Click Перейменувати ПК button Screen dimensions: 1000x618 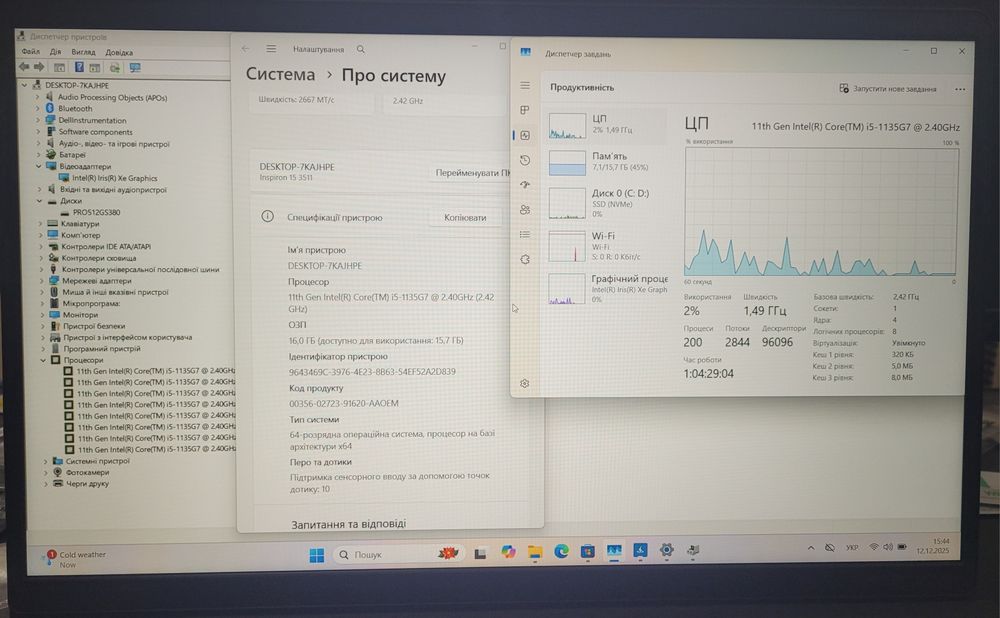click(x=471, y=172)
